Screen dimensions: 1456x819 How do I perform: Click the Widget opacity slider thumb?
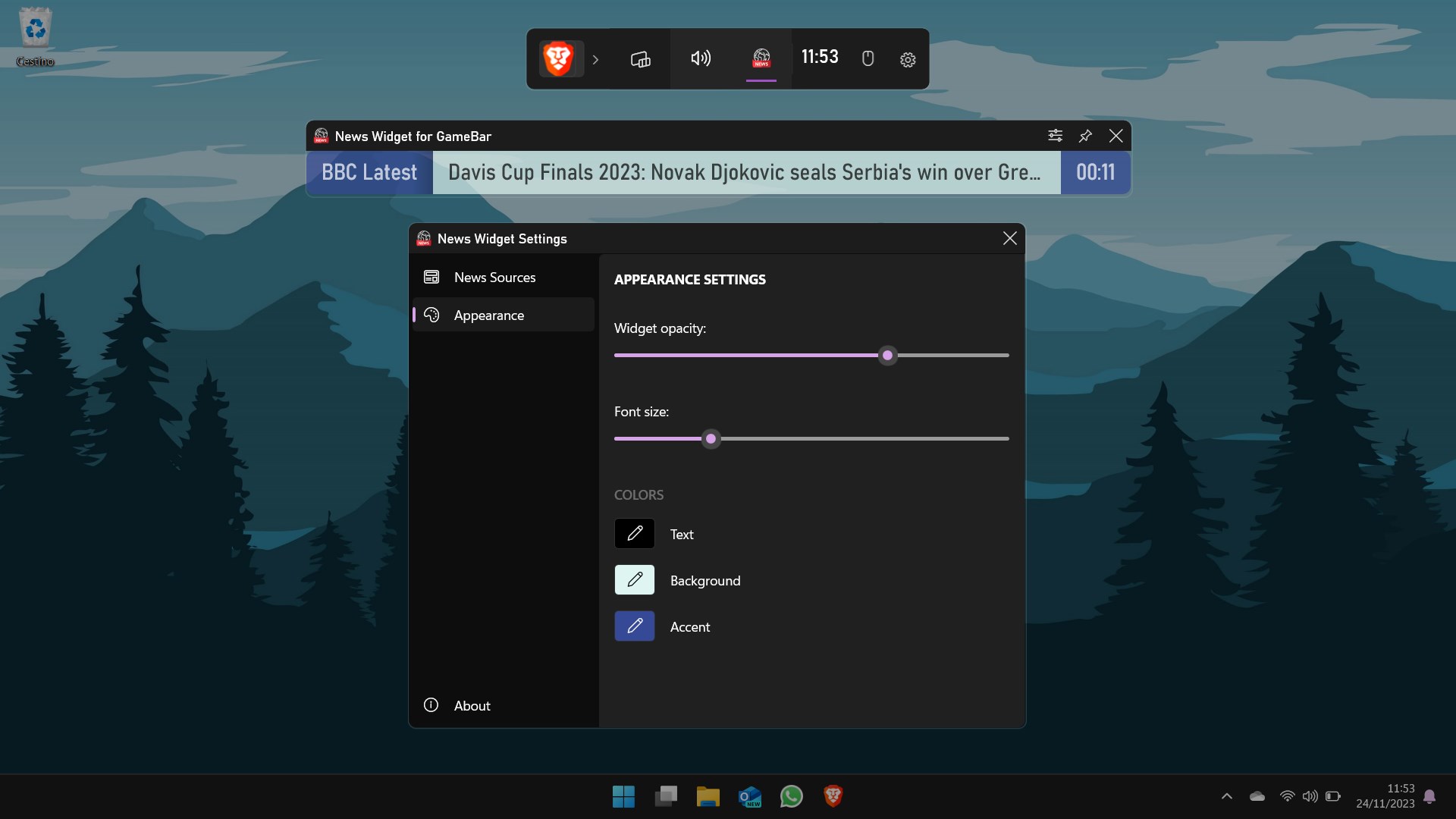887,356
